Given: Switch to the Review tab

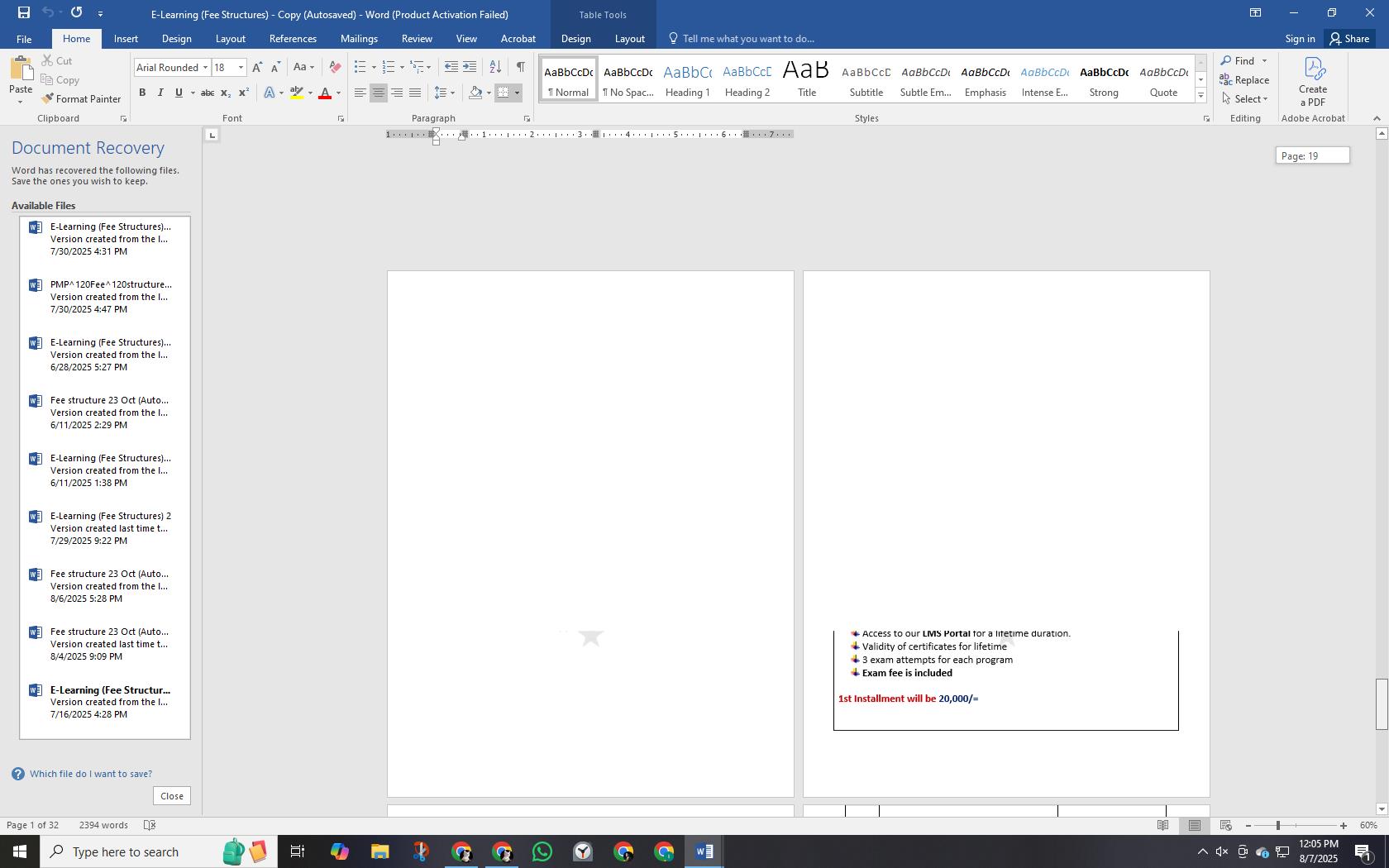Looking at the screenshot, I should [x=417, y=39].
